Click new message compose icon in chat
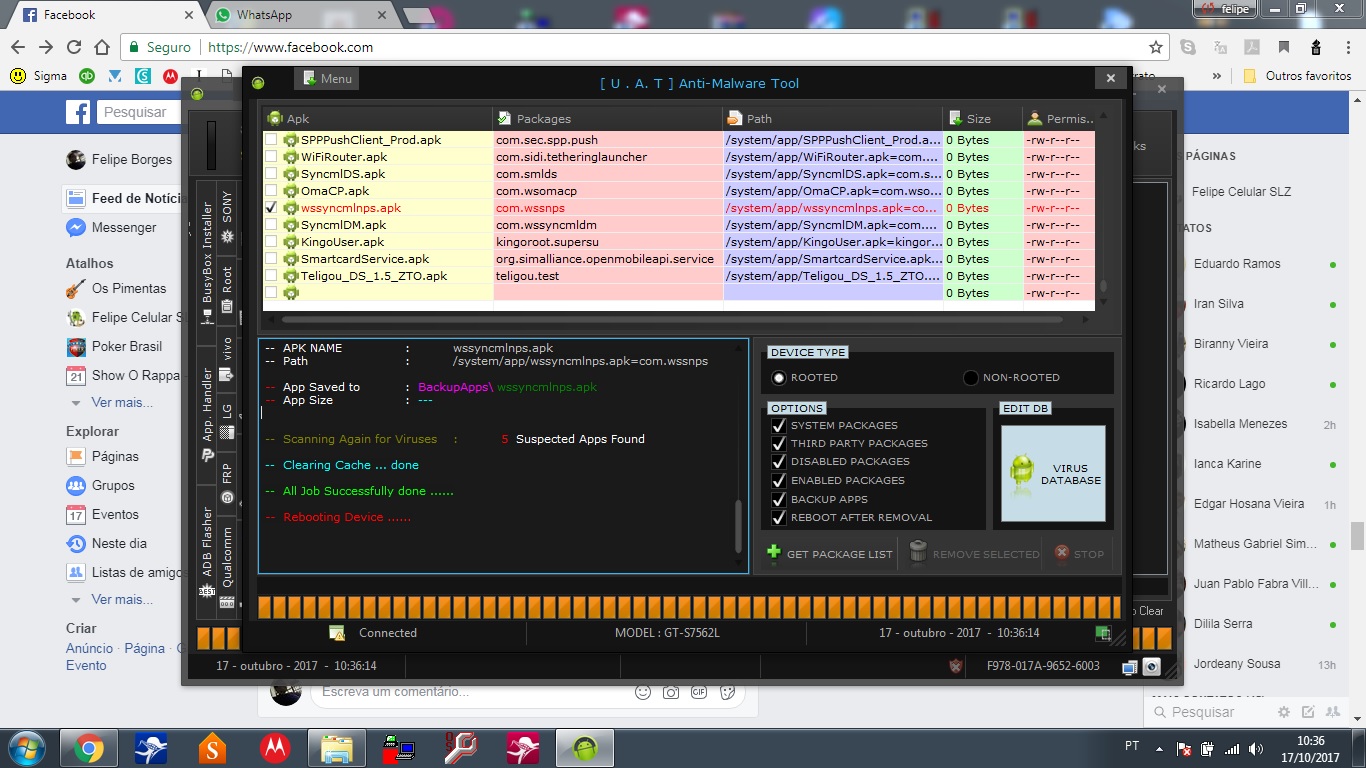 click(1307, 712)
